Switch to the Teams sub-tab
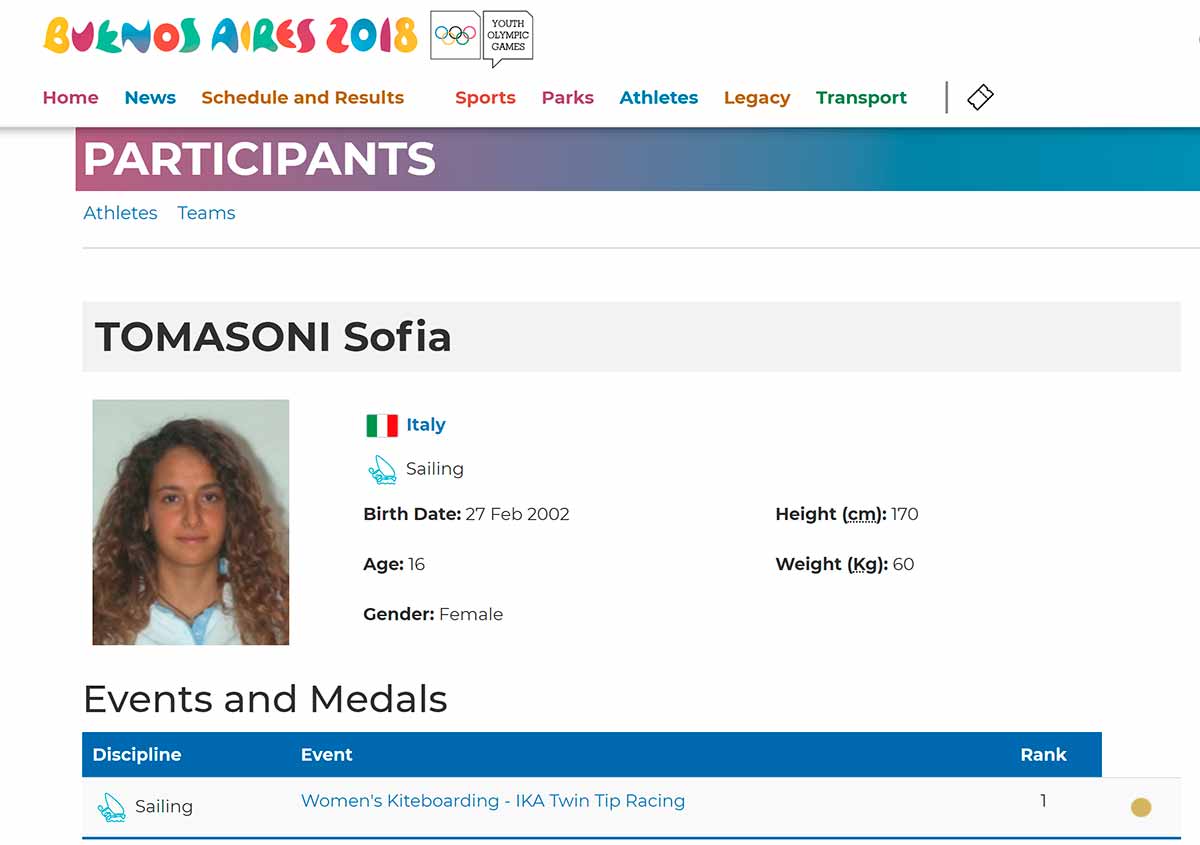The width and height of the screenshot is (1200, 845). point(206,213)
